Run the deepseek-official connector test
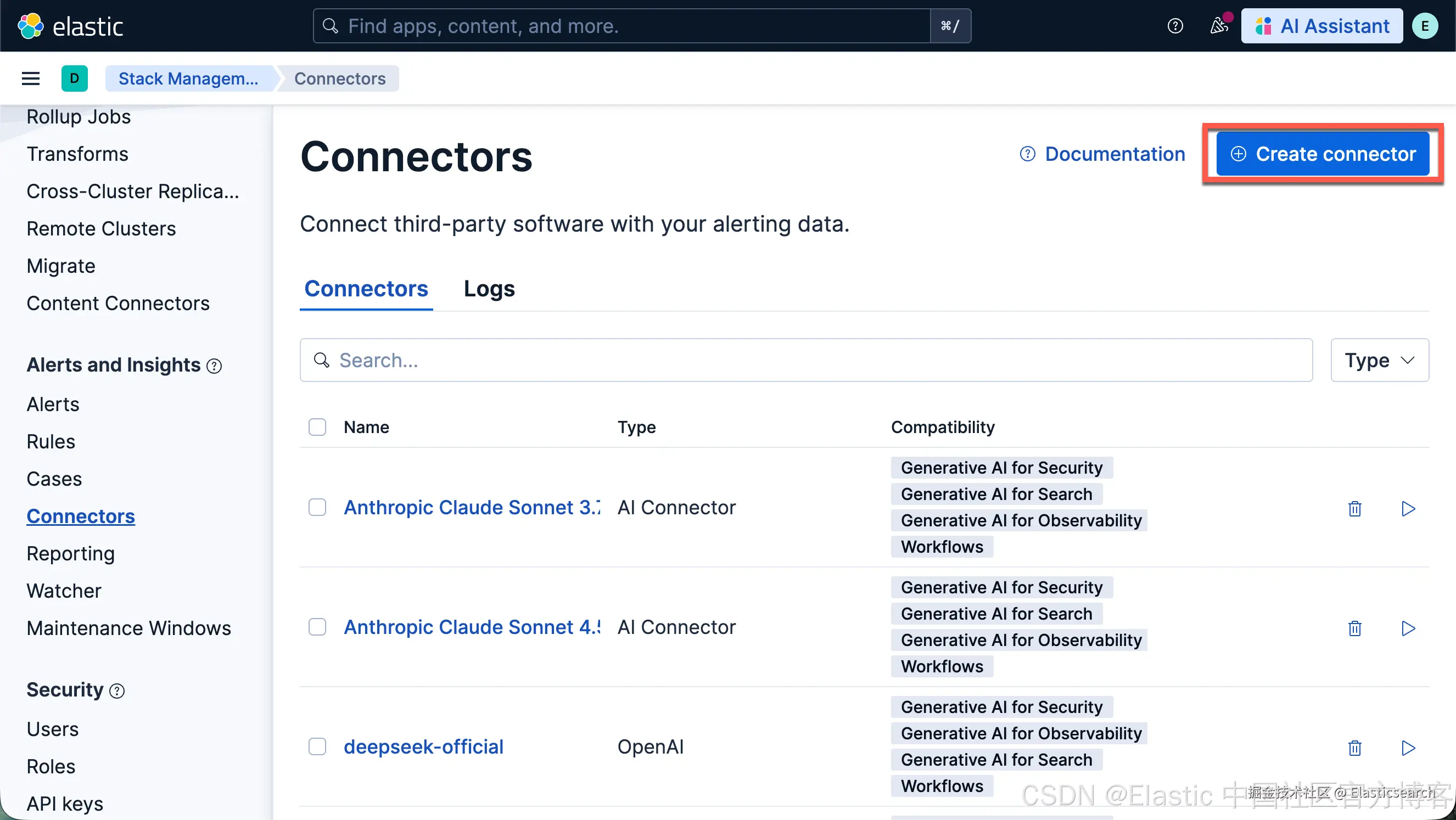This screenshot has height=820, width=1456. tap(1408, 748)
